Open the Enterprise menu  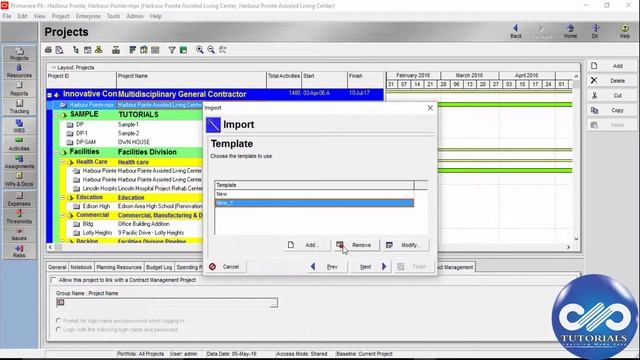[88, 16]
